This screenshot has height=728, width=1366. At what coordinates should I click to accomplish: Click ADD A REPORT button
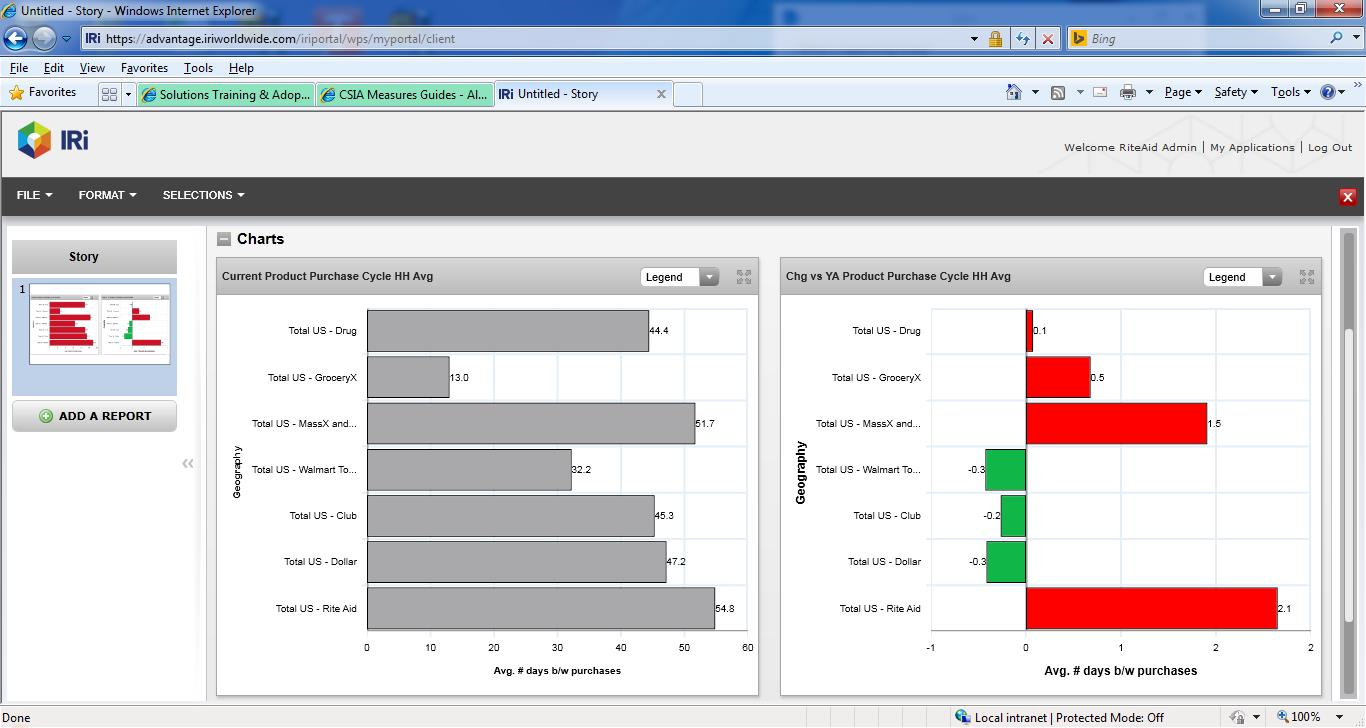click(x=94, y=416)
